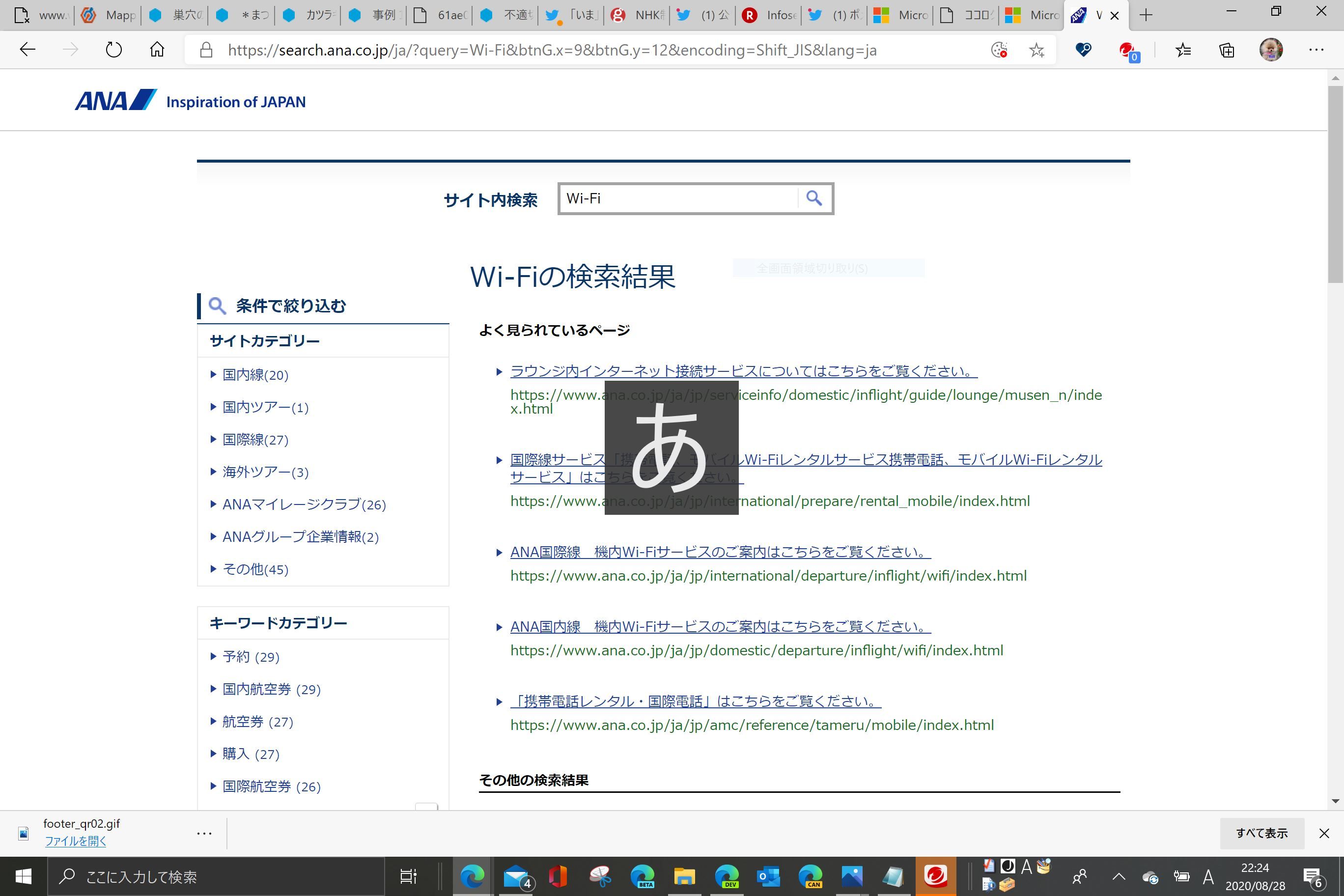Open the Windows Start menu
1344x896 pixels.
pos(24,876)
